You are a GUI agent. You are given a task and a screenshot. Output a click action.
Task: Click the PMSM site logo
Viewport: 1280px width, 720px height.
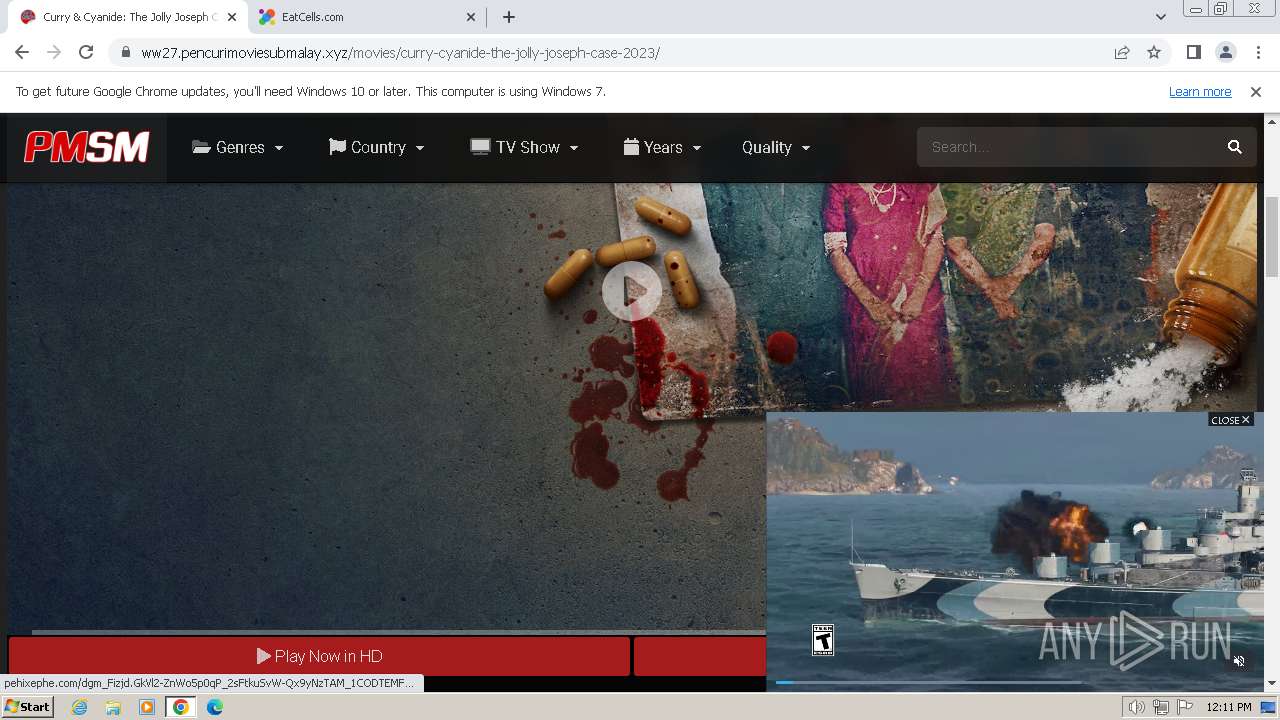[x=87, y=147]
